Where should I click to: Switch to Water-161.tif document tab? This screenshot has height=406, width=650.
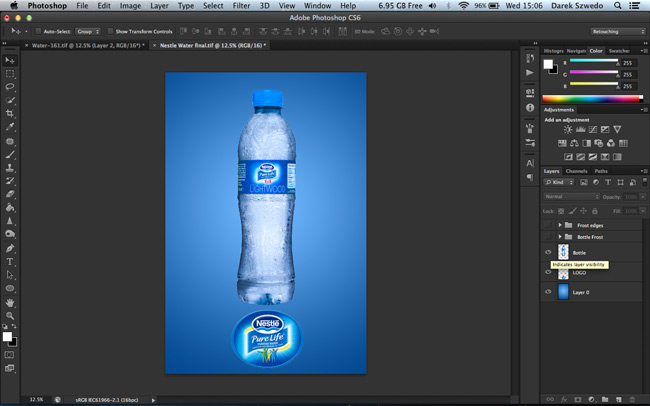click(88, 45)
